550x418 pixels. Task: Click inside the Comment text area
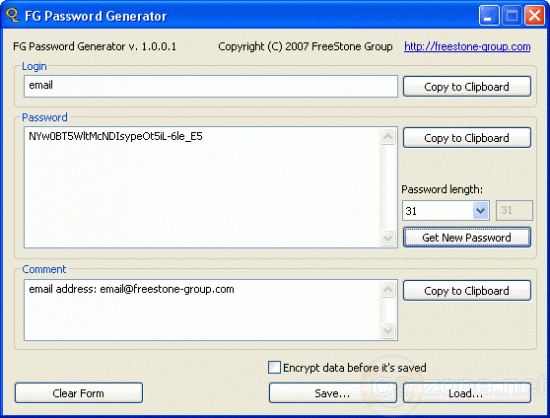coord(202,310)
